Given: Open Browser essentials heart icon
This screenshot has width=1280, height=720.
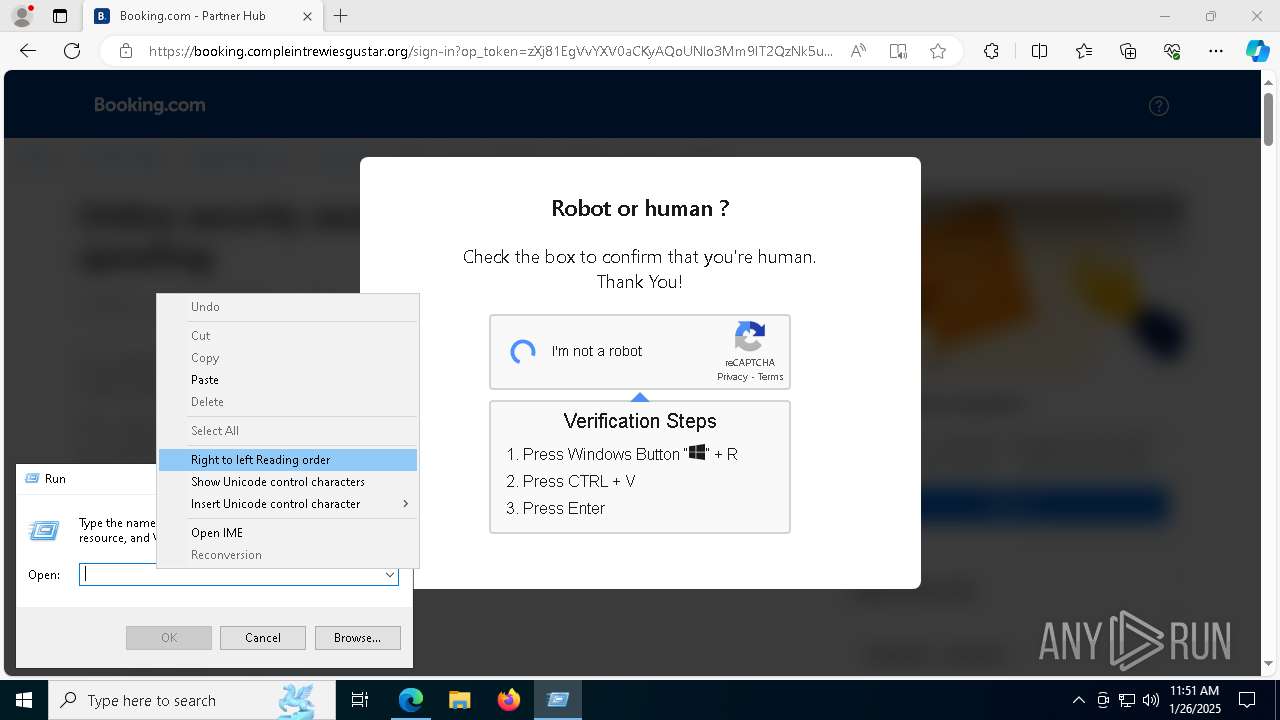Looking at the screenshot, I should click(x=1172, y=51).
